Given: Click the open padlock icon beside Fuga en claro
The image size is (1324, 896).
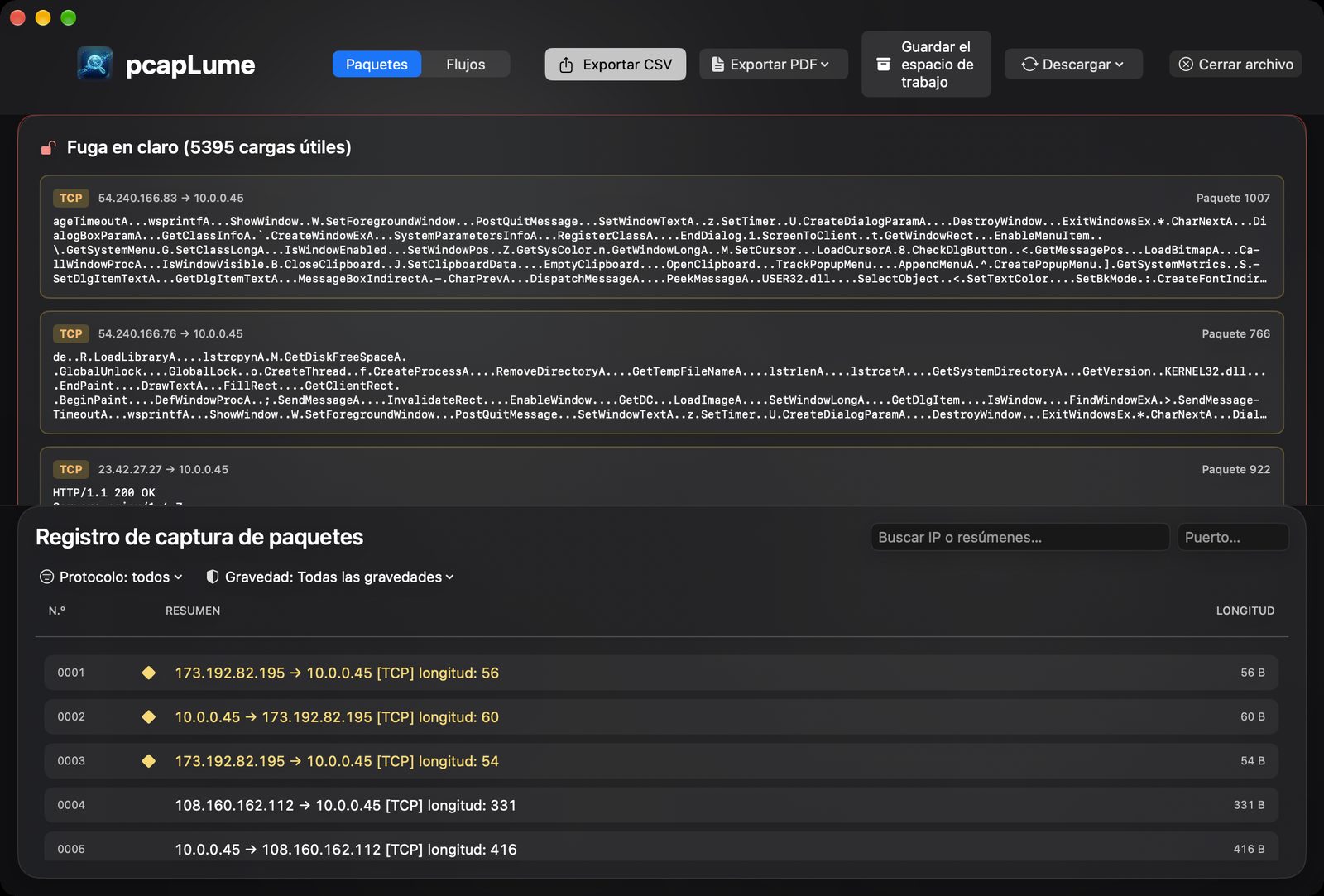Looking at the screenshot, I should point(49,147).
